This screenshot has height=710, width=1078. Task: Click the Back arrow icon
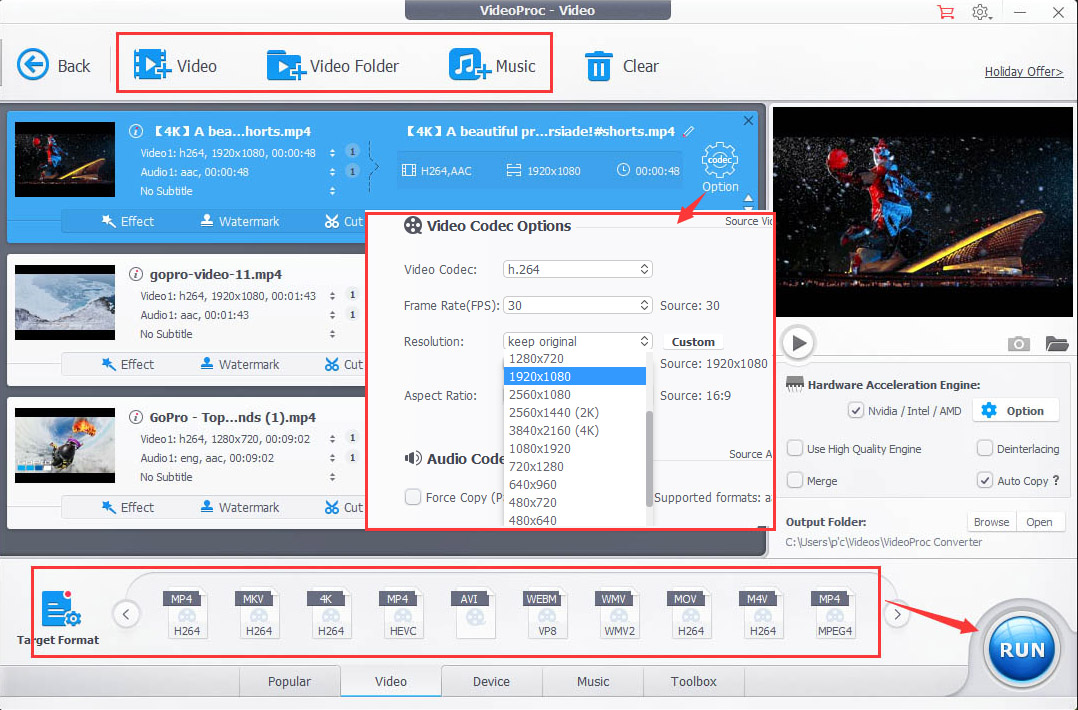click(x=32, y=65)
